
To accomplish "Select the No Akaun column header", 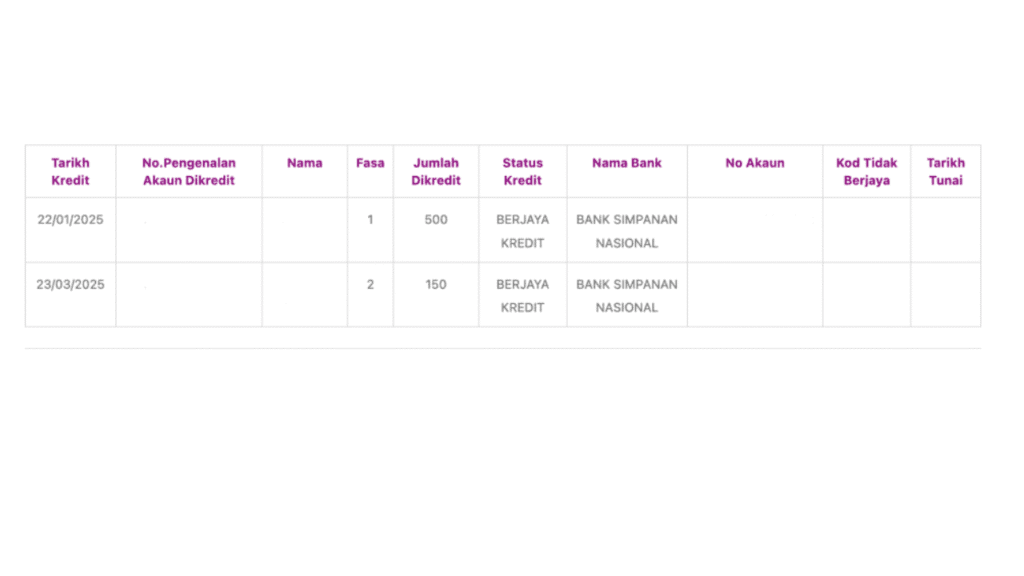I will [x=755, y=163].
